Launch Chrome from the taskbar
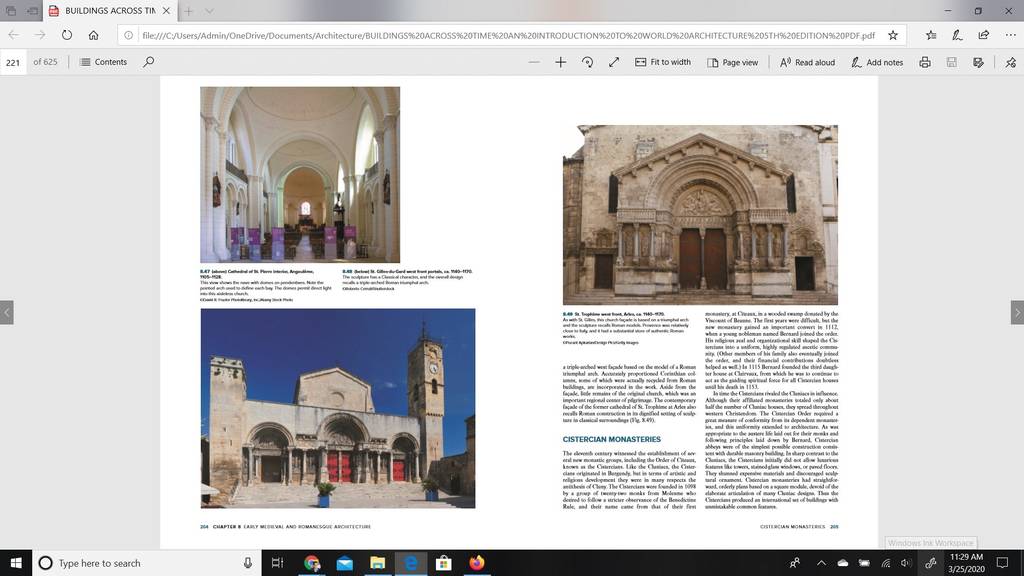The height and width of the screenshot is (576, 1024). tap(312, 563)
